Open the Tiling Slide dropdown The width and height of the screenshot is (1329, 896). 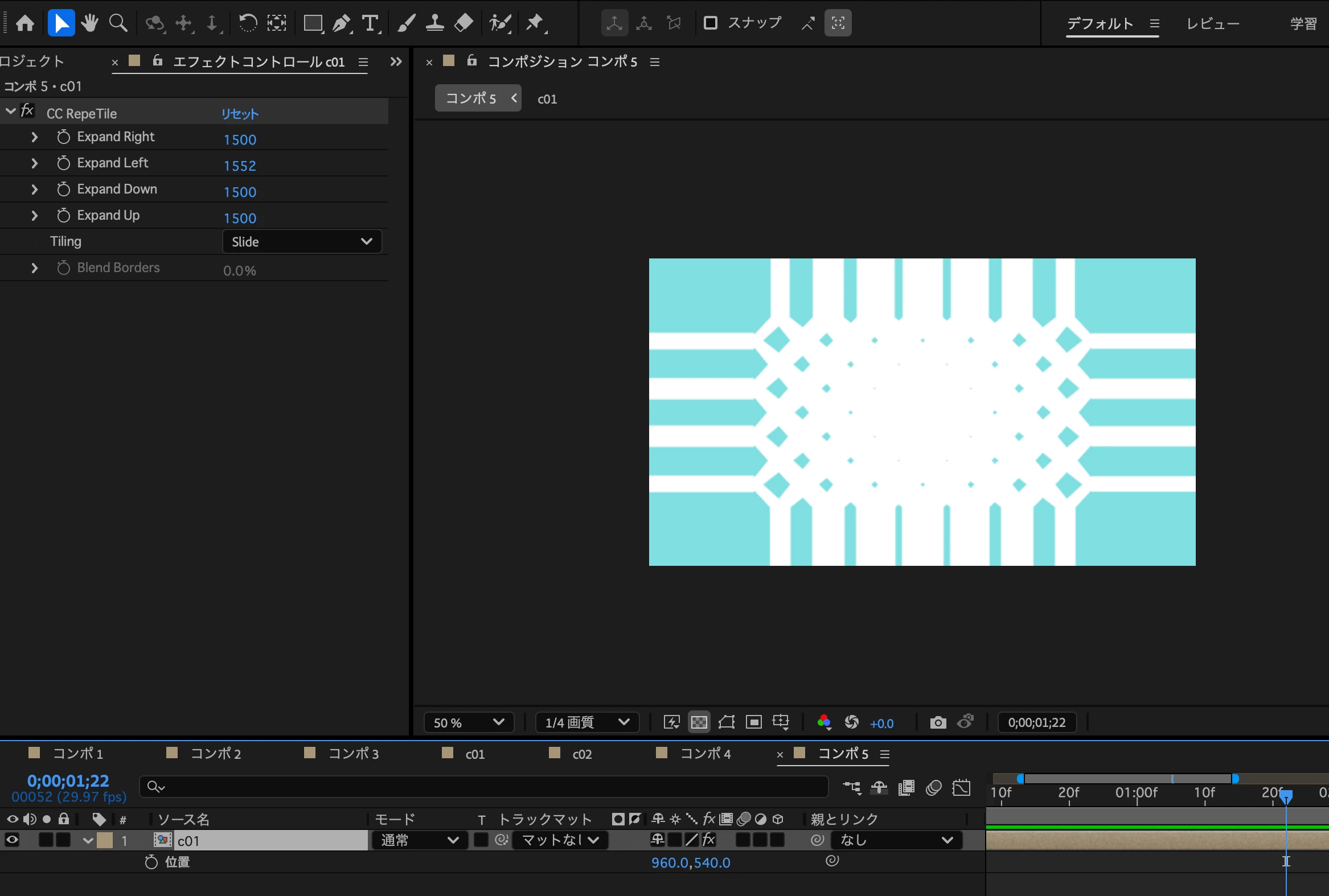(x=302, y=242)
